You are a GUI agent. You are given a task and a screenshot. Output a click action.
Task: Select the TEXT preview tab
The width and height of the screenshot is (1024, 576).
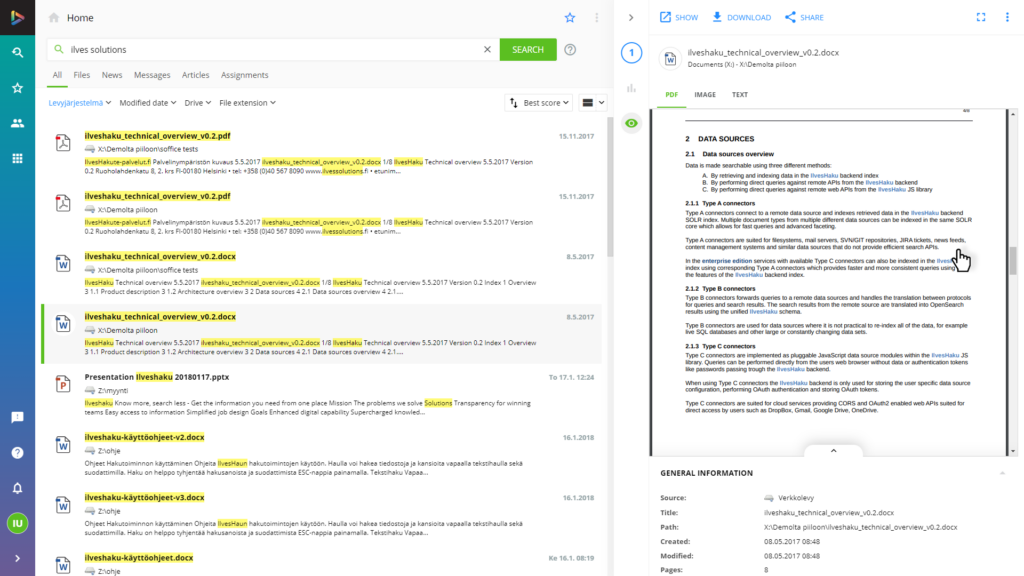coord(739,95)
